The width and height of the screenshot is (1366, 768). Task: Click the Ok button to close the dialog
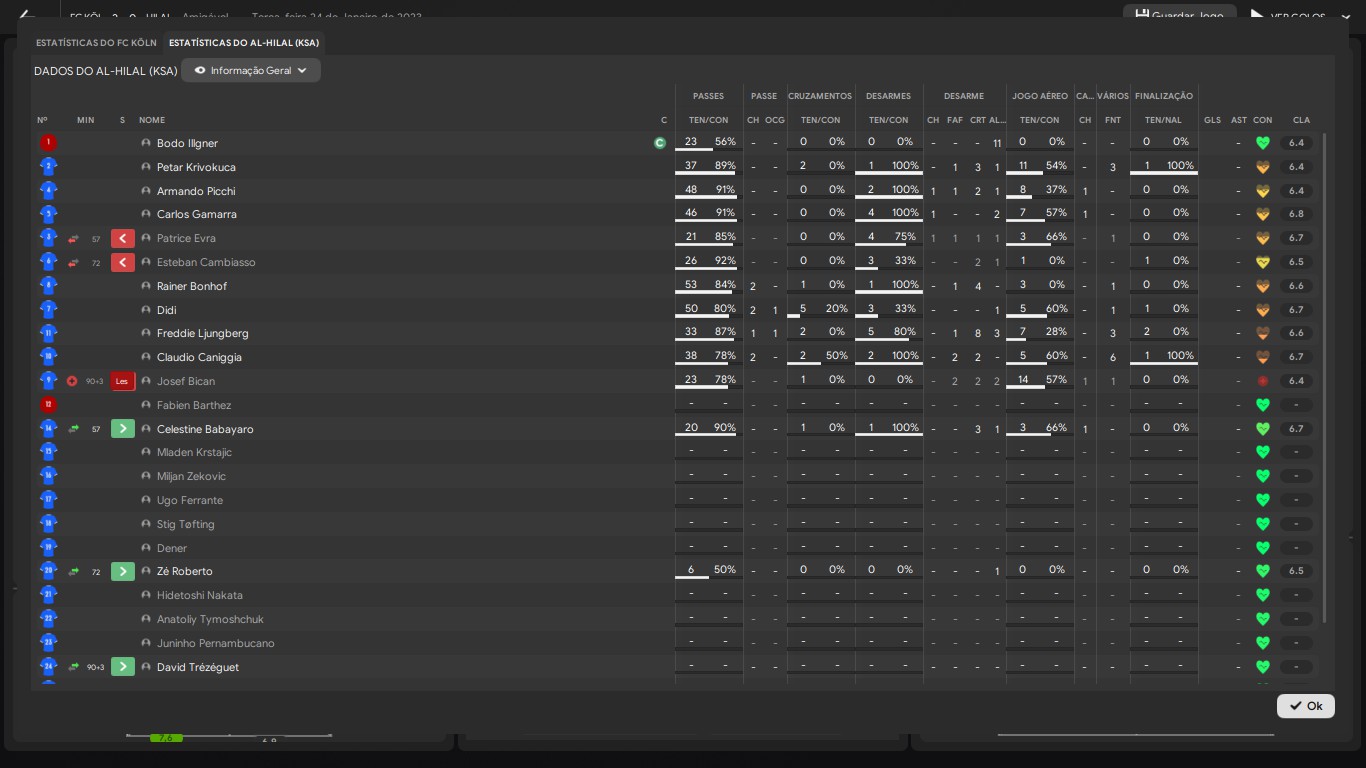tap(1306, 706)
